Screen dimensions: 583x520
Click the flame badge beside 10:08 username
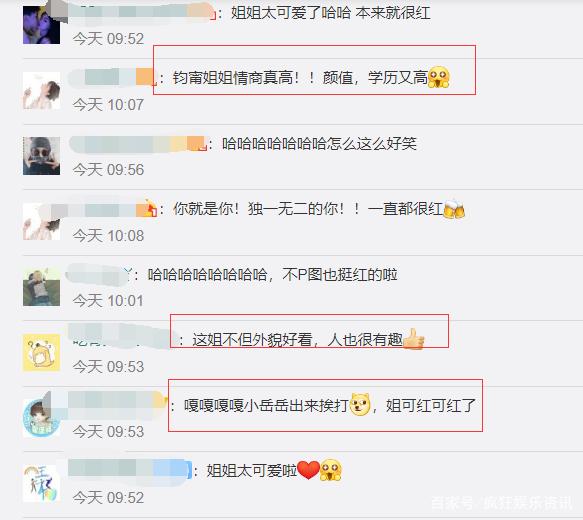tap(151, 207)
